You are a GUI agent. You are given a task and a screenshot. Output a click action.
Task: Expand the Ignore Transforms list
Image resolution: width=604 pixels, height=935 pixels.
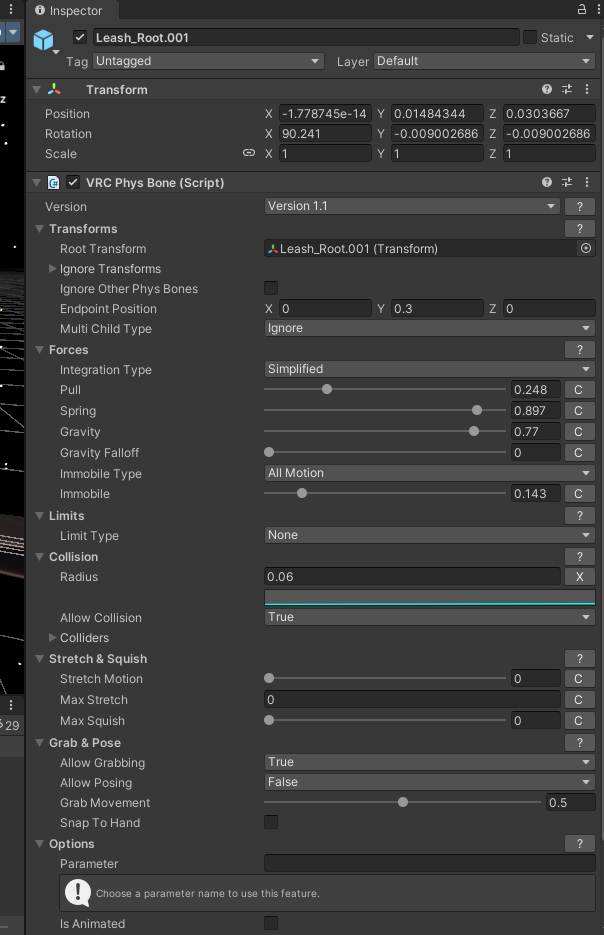[52, 268]
